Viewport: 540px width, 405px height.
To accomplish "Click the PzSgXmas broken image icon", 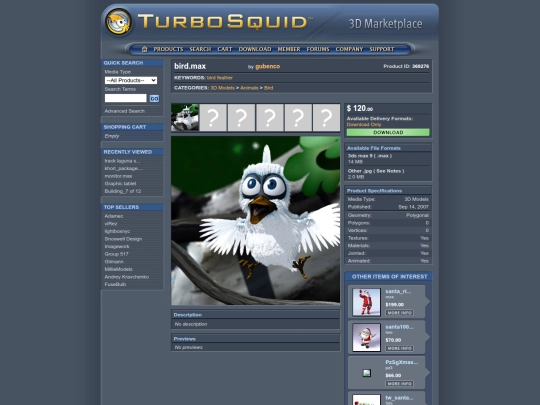I will [367, 373].
